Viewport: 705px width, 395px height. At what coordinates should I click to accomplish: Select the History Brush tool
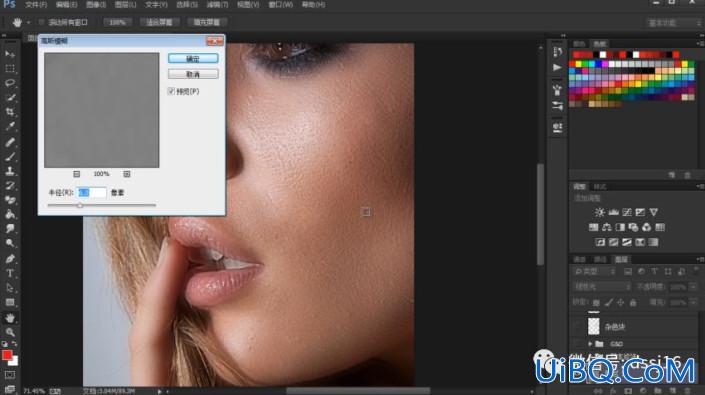[10, 186]
